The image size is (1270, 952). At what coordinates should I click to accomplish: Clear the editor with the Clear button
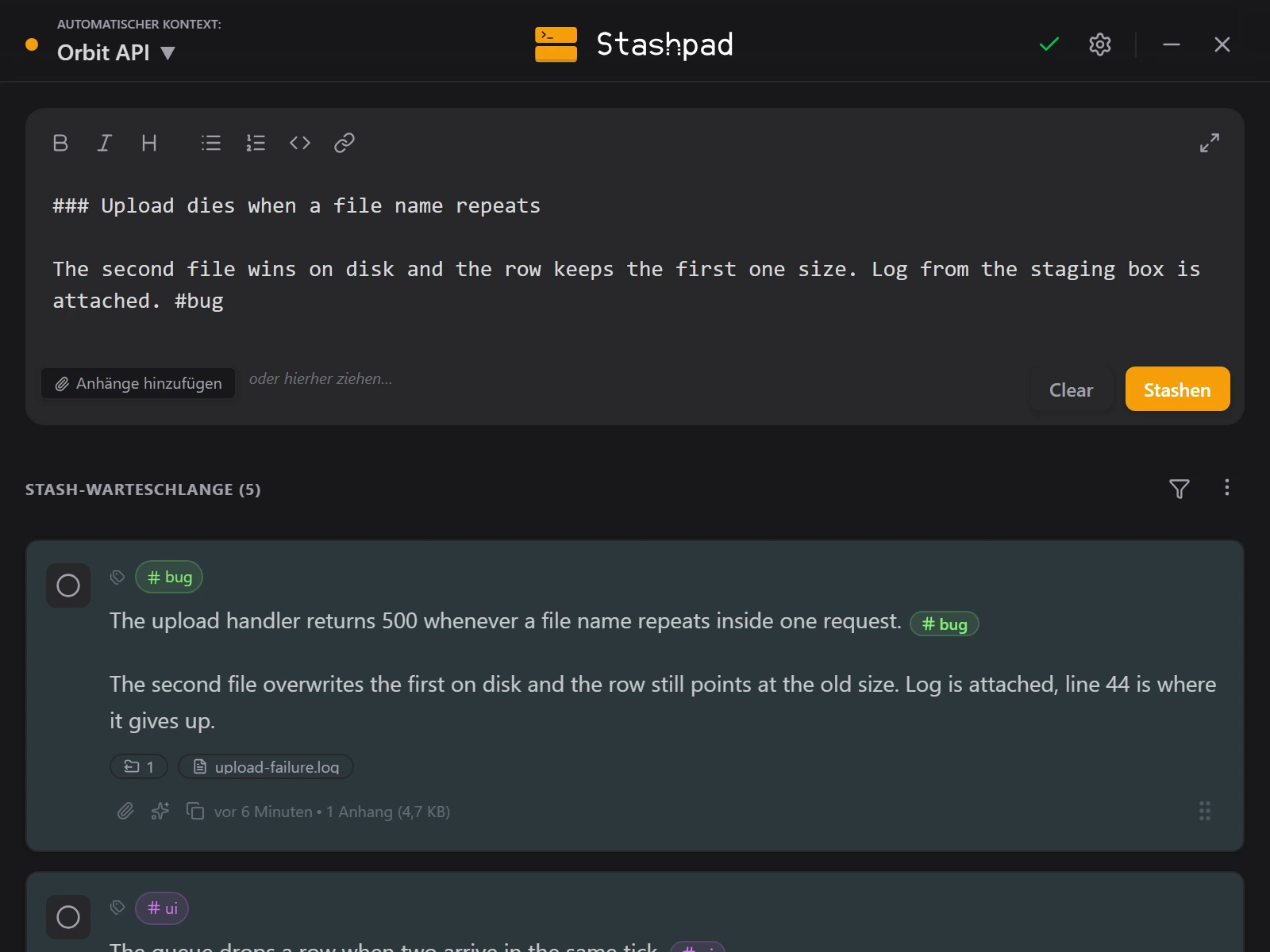pyautogui.click(x=1071, y=390)
